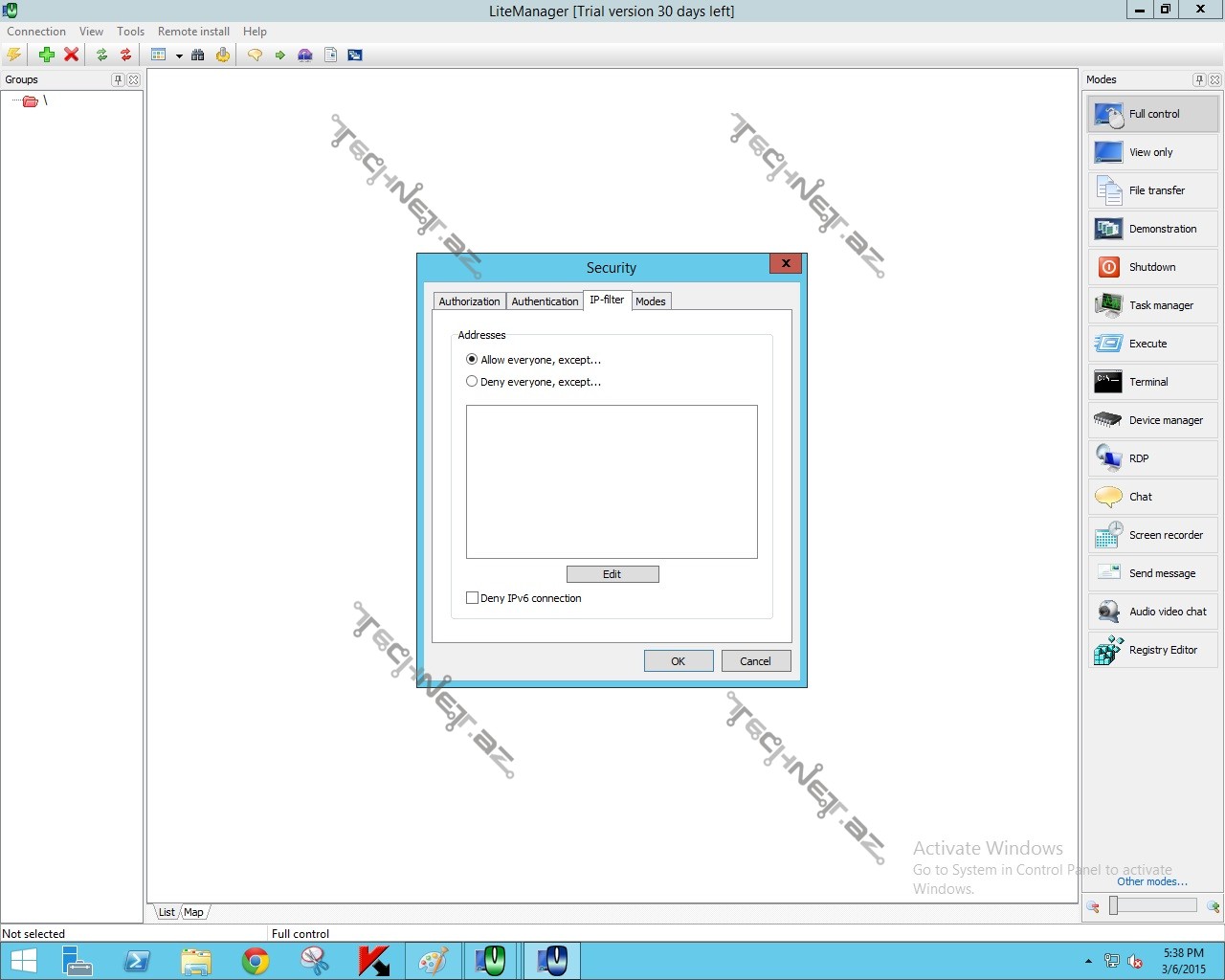This screenshot has width=1225, height=980.
Task: Click the Edit button under address list
Action: (x=612, y=574)
